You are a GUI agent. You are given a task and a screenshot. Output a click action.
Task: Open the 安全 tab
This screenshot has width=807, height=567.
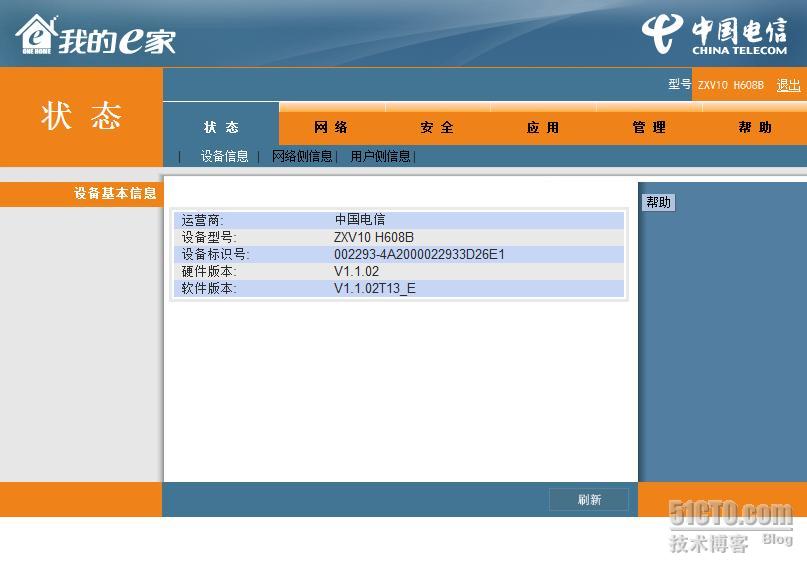coord(437,127)
